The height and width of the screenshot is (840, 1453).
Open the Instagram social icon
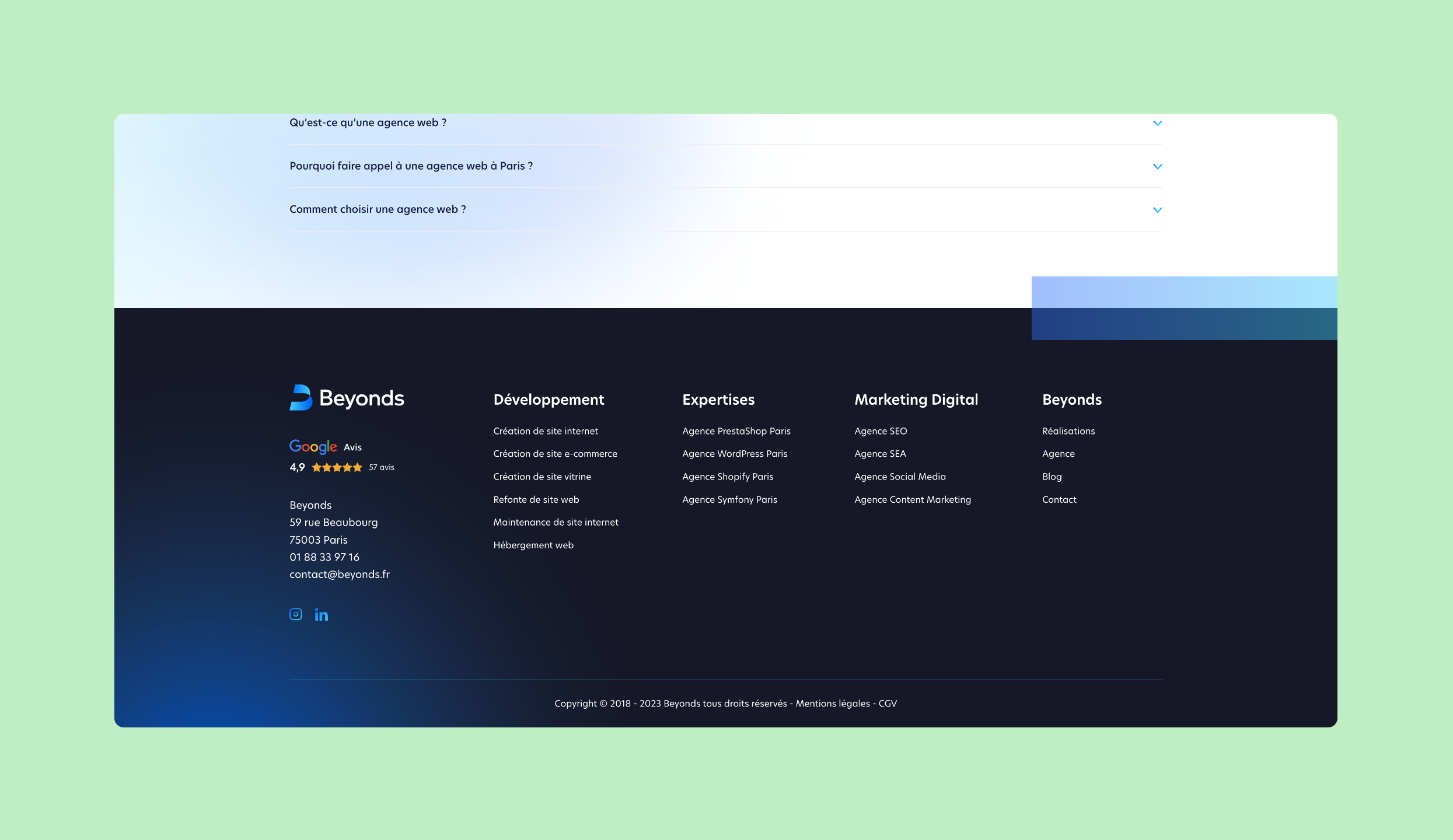coord(295,614)
